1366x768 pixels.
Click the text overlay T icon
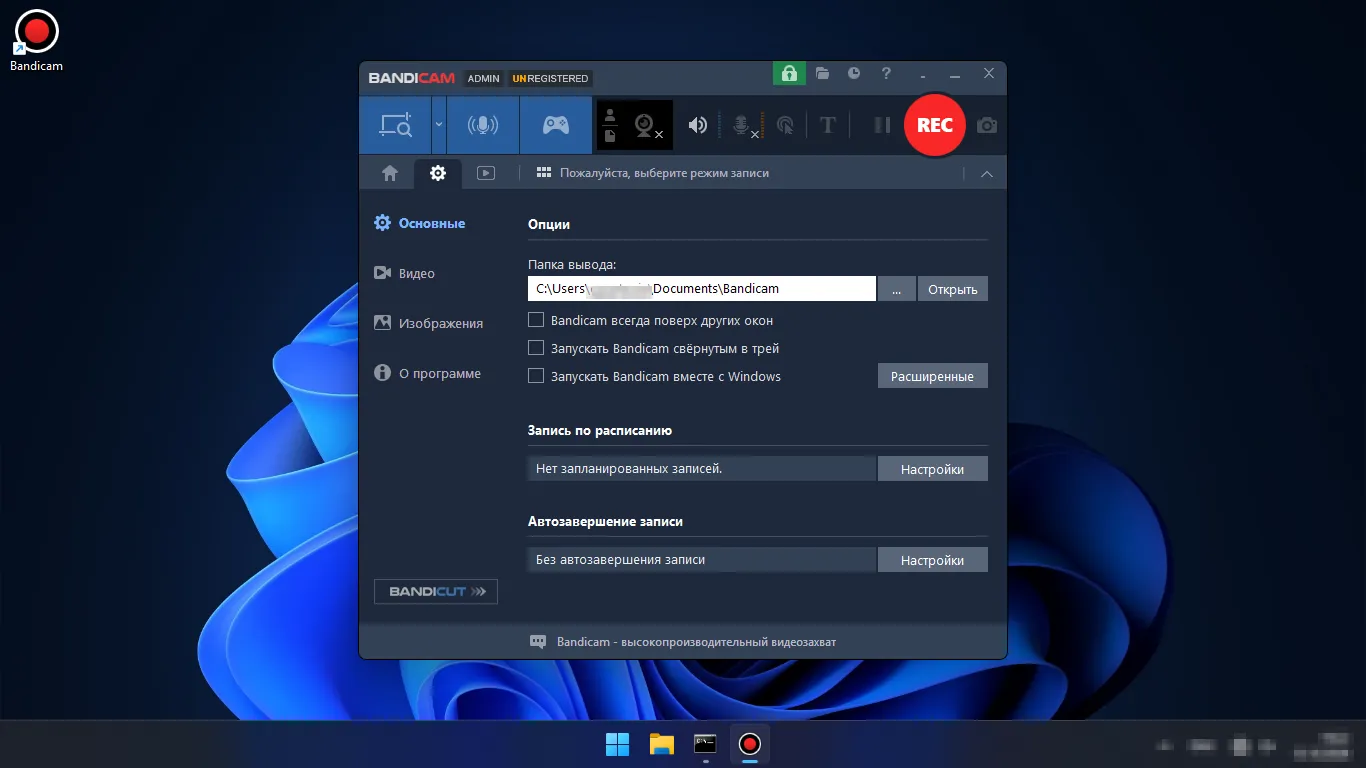tap(828, 125)
